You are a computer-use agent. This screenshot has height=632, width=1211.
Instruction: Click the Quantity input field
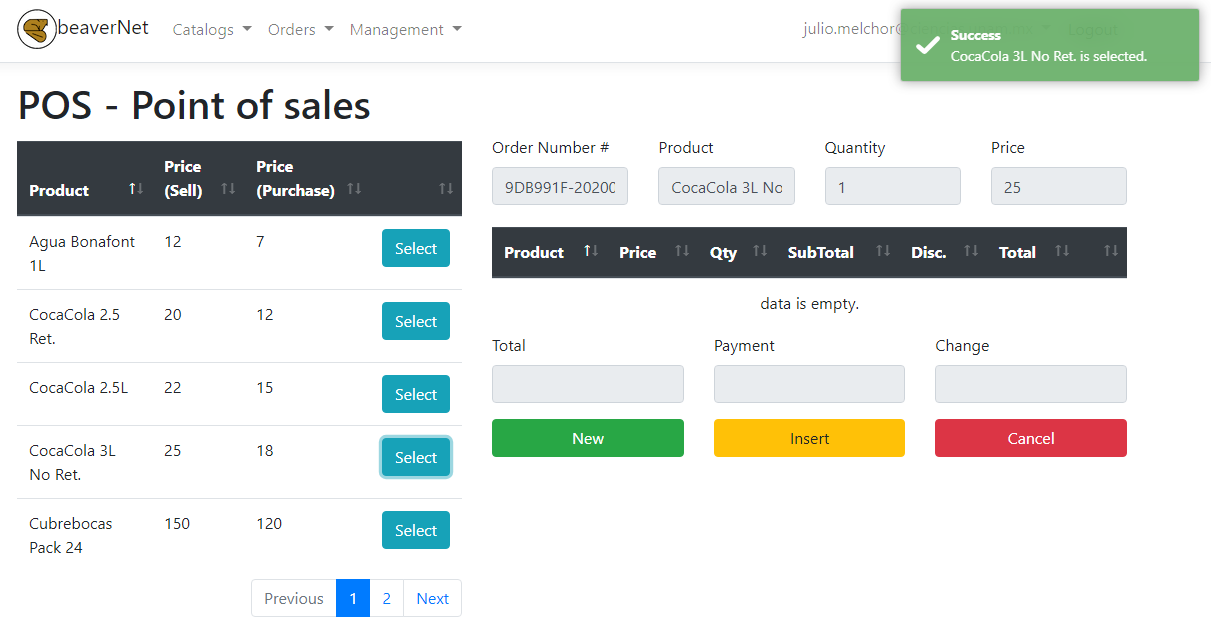[892, 186]
